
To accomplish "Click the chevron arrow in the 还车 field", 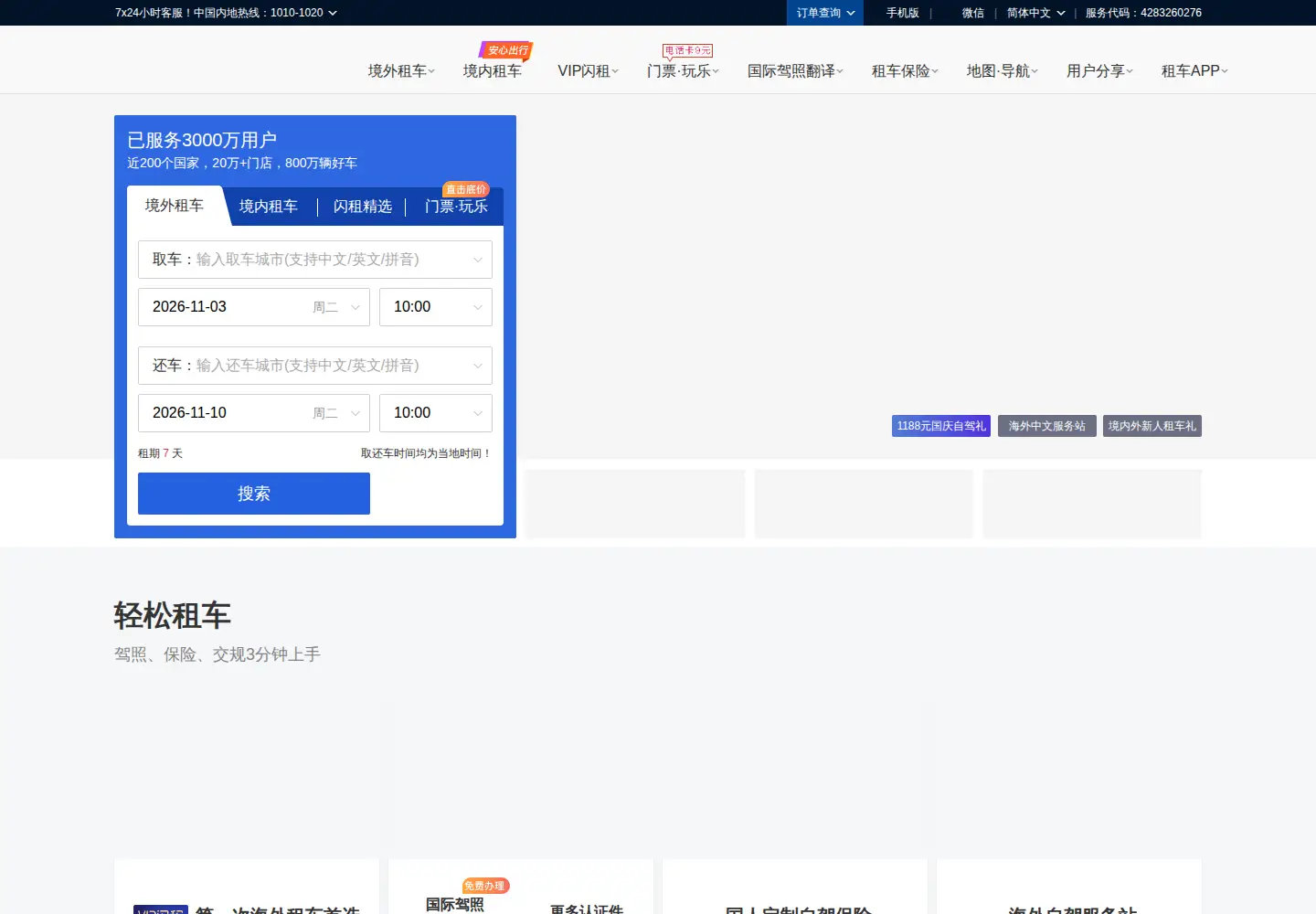I will pos(478,367).
